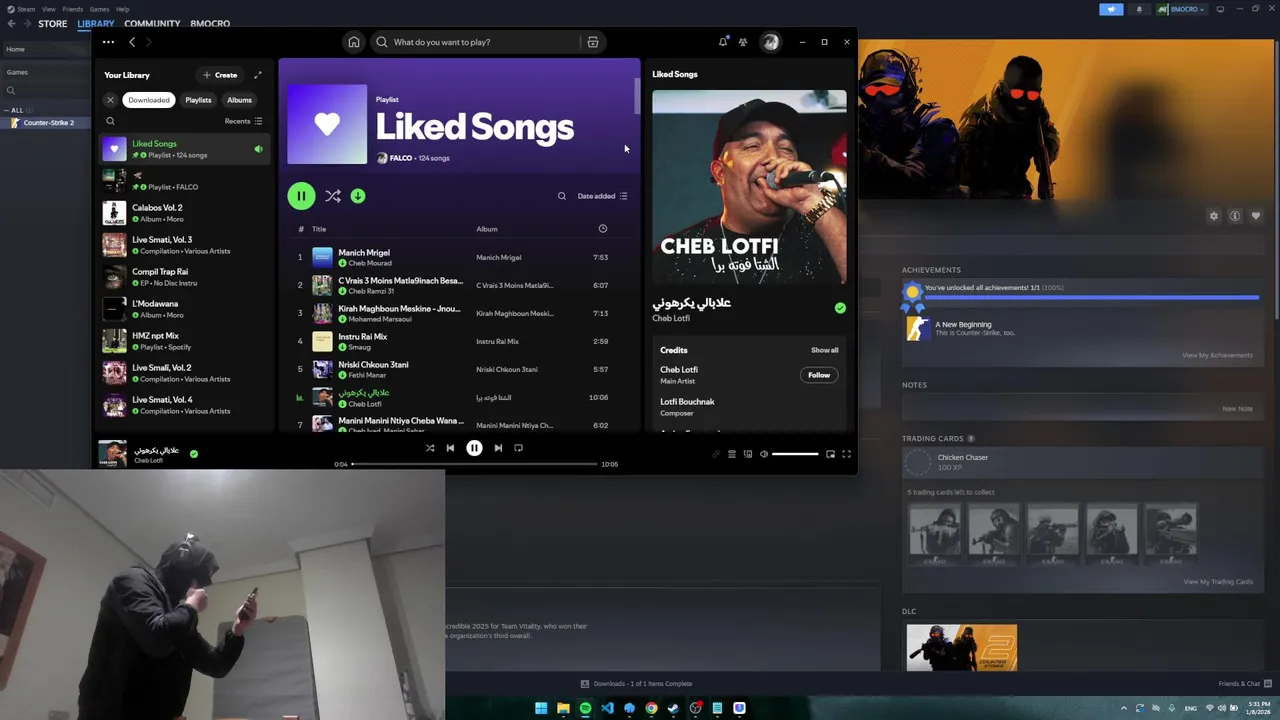Clear the library filters with X
The image size is (1280, 720).
pos(111,100)
